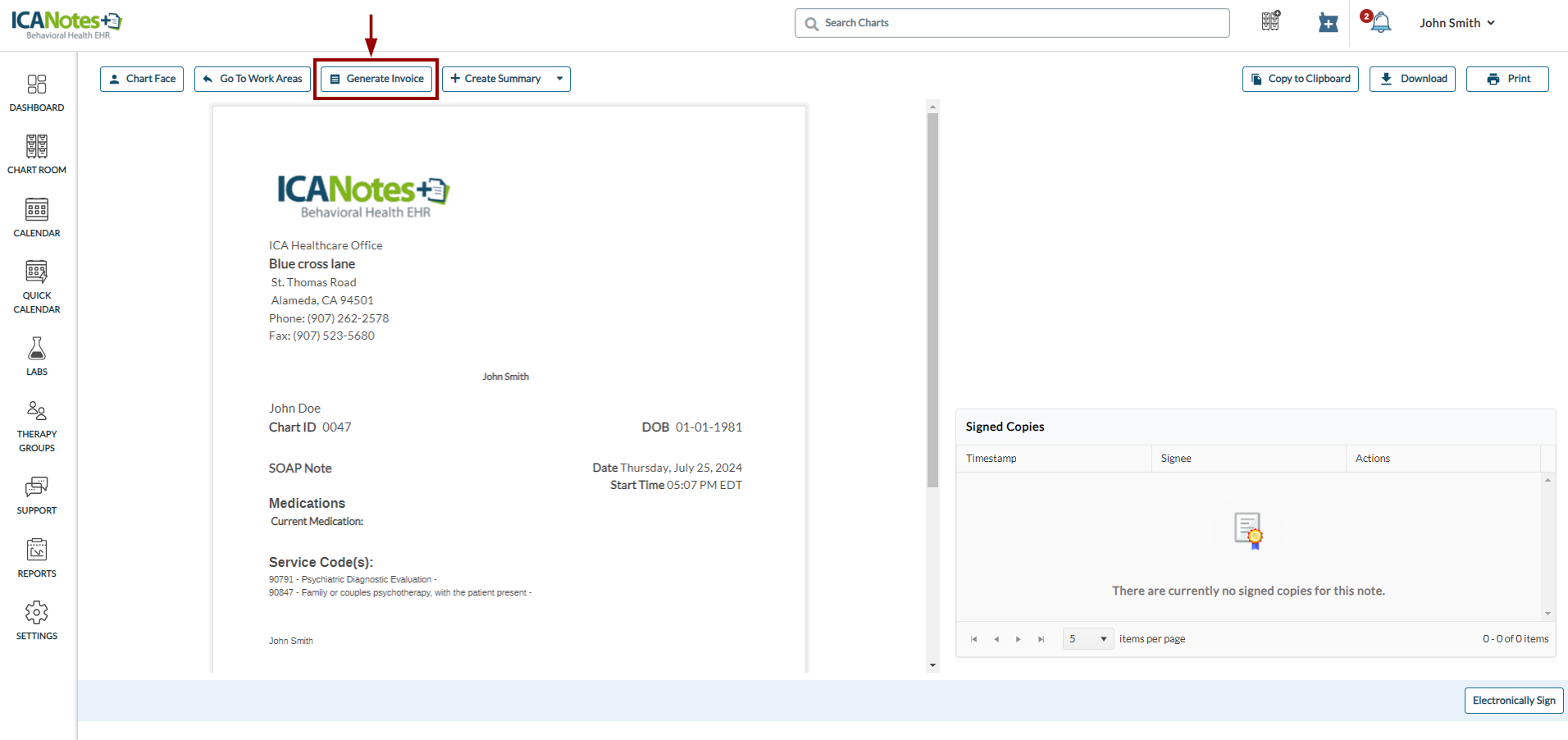1568x740 pixels.
Task: Click the Phone: (907) 262-2578 line
Action: point(329,318)
